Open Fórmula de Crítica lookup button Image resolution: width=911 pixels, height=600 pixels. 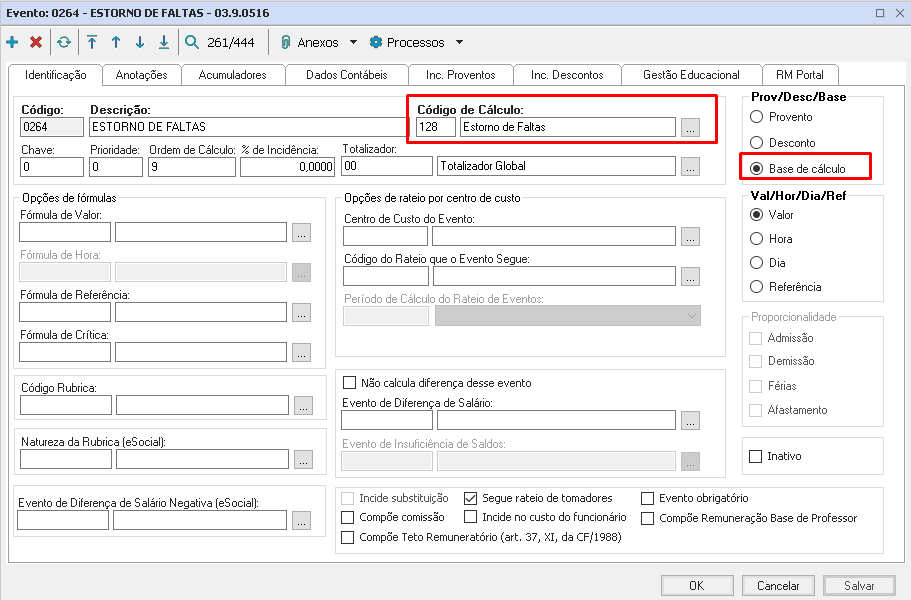301,353
